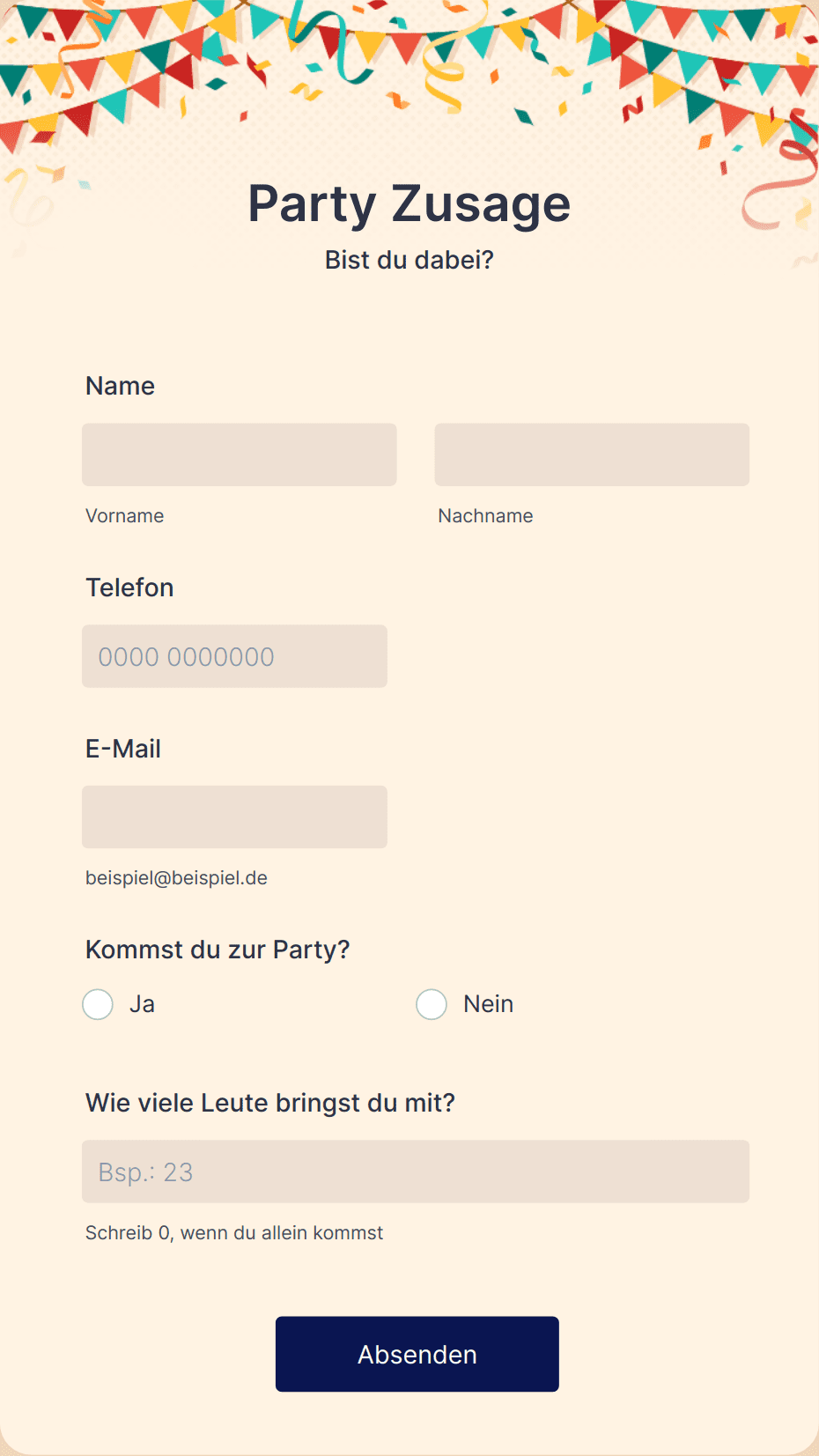
Task: Select the E-Mail address input field
Action: coord(234,817)
